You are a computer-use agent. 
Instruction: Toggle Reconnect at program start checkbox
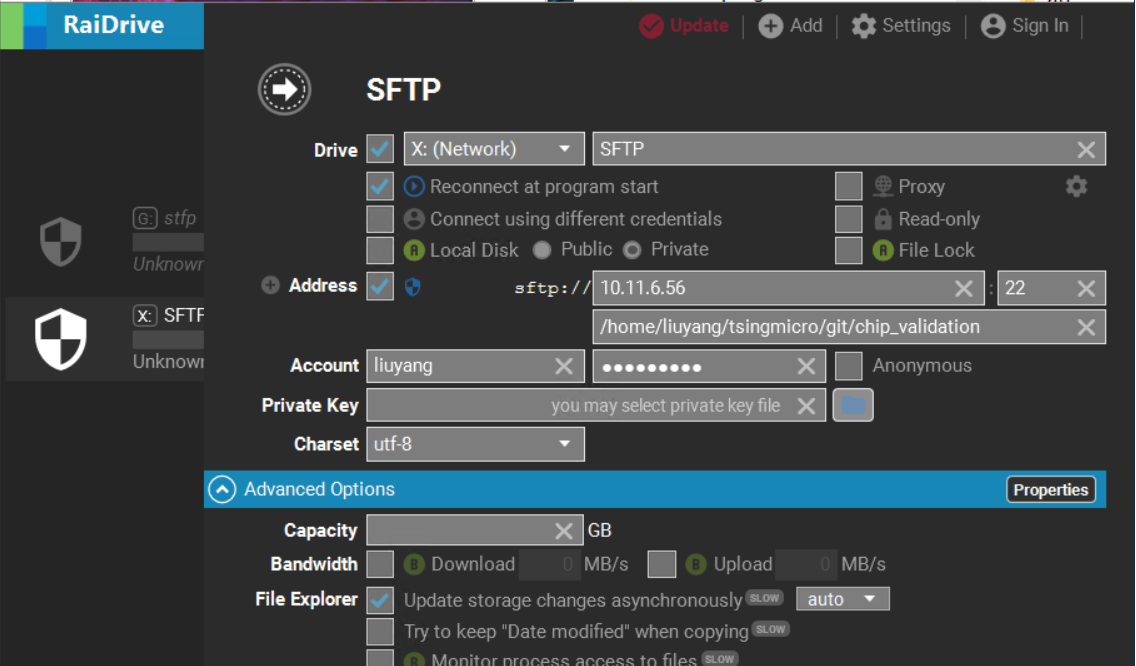(380, 186)
